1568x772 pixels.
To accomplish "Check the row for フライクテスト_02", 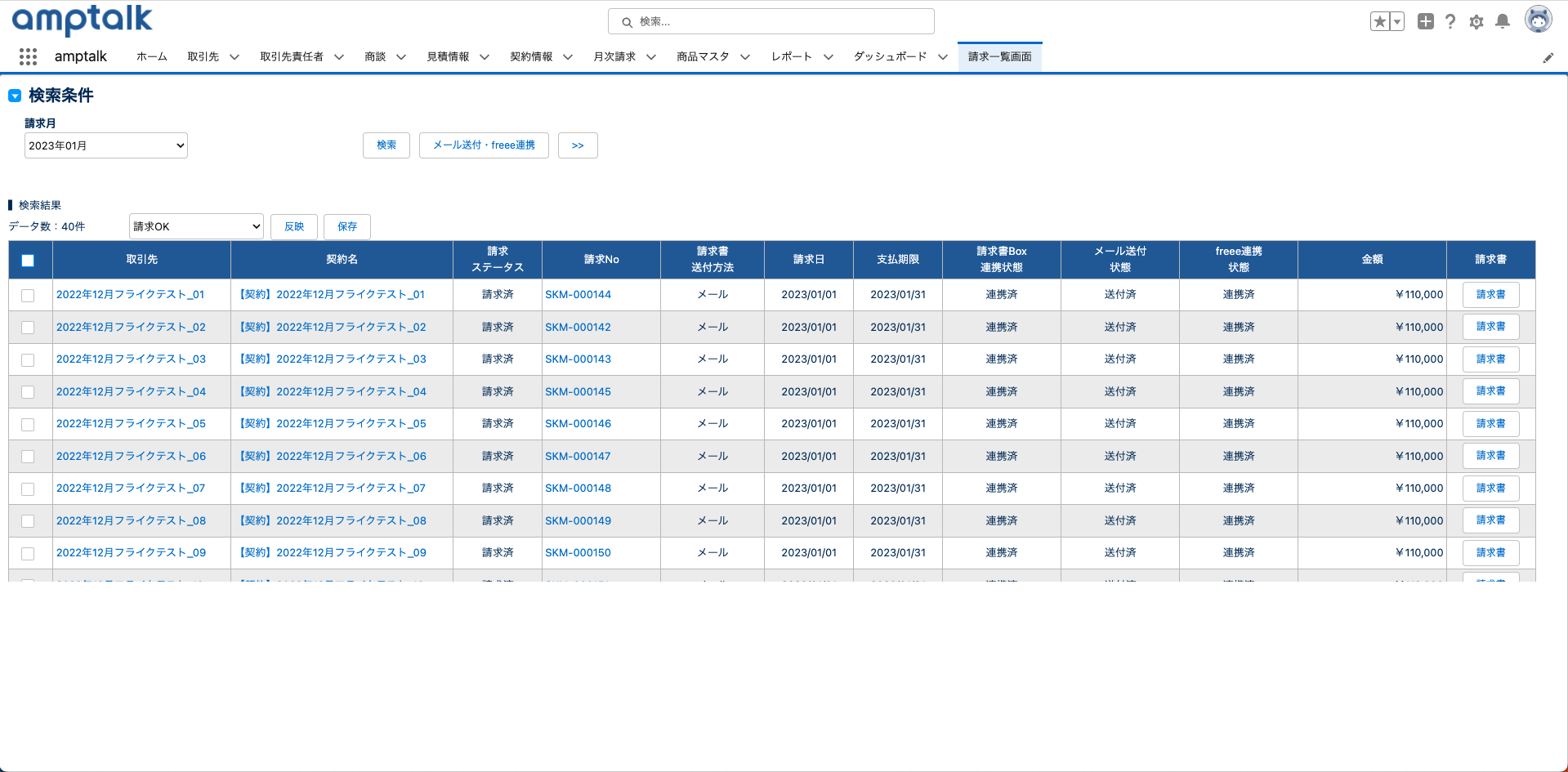I will [28, 328].
